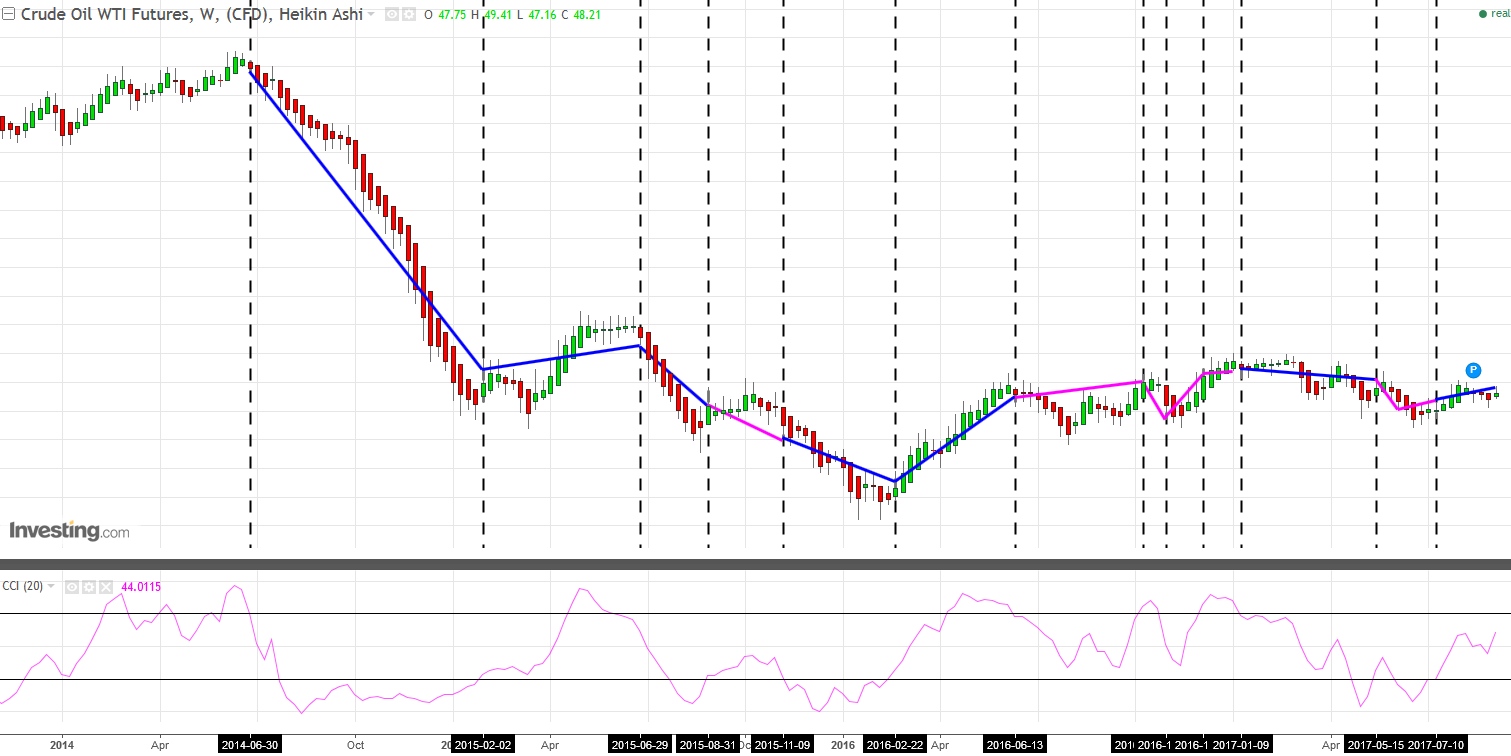Viewport: 1511px width, 756px height.
Task: Click the chart collapse icon beside the title
Action: [x=9, y=14]
